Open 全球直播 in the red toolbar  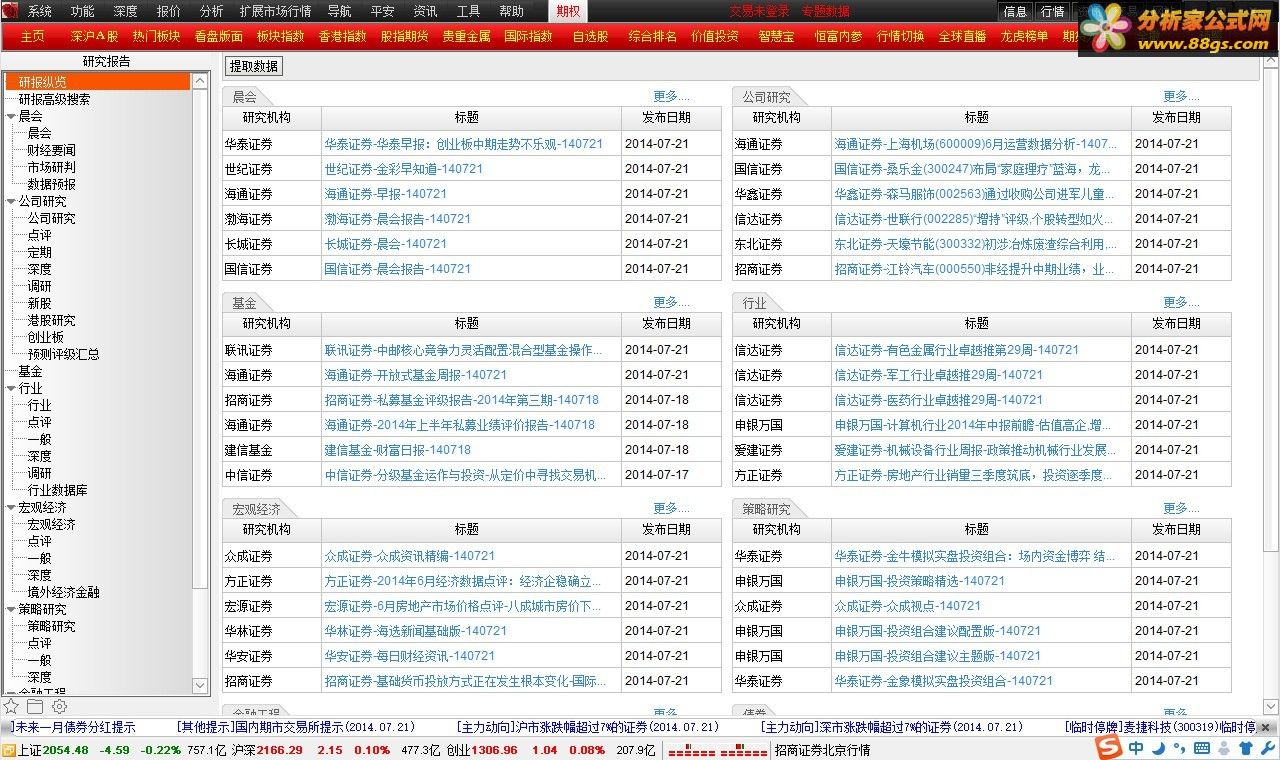tap(962, 36)
